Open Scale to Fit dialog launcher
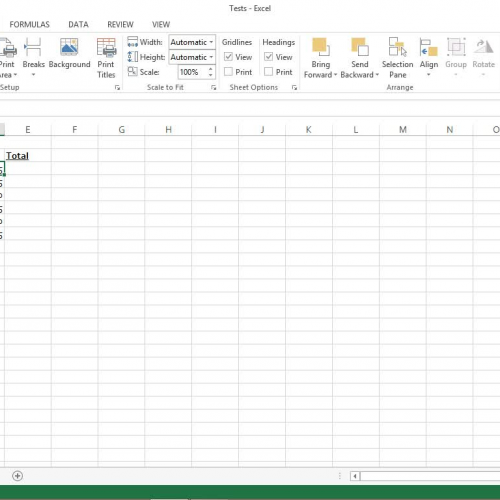 pyautogui.click(x=214, y=88)
